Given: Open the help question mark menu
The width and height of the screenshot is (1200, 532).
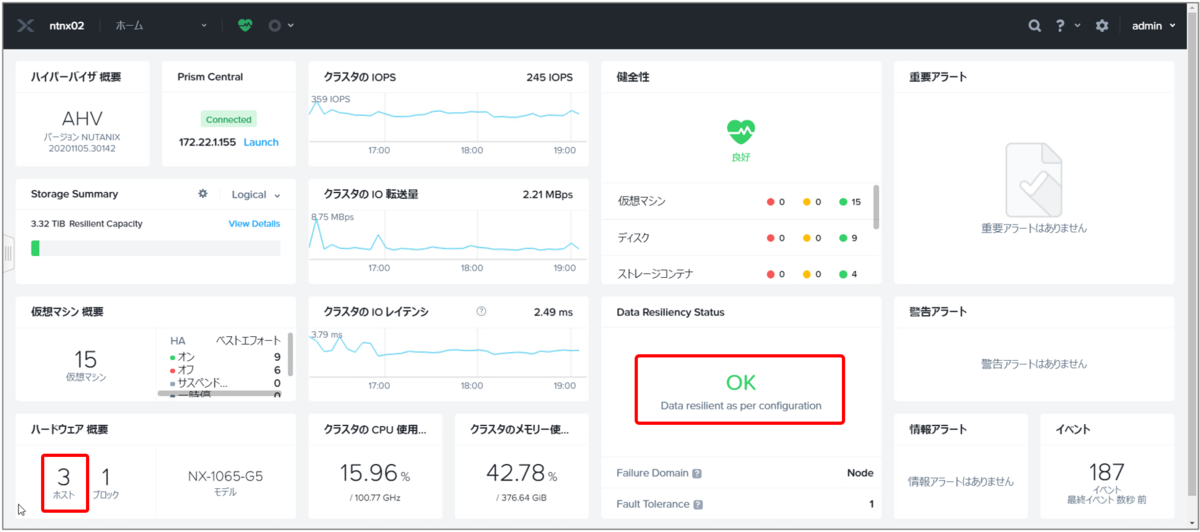Looking at the screenshot, I should click(x=1060, y=25).
